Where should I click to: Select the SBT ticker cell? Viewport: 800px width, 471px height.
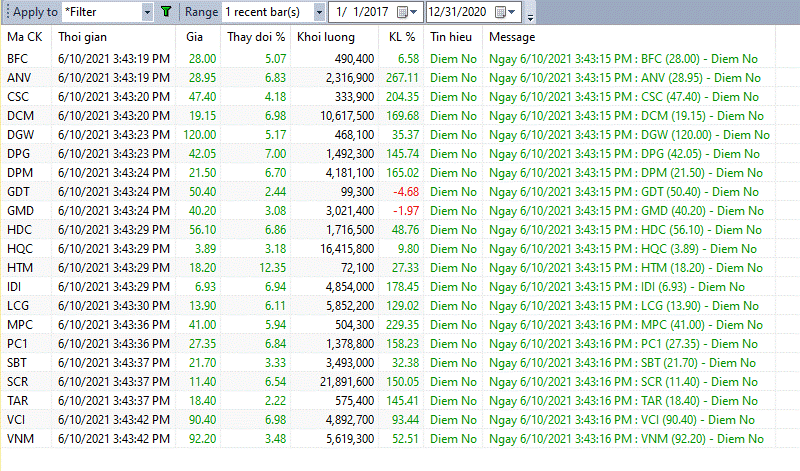point(17,363)
